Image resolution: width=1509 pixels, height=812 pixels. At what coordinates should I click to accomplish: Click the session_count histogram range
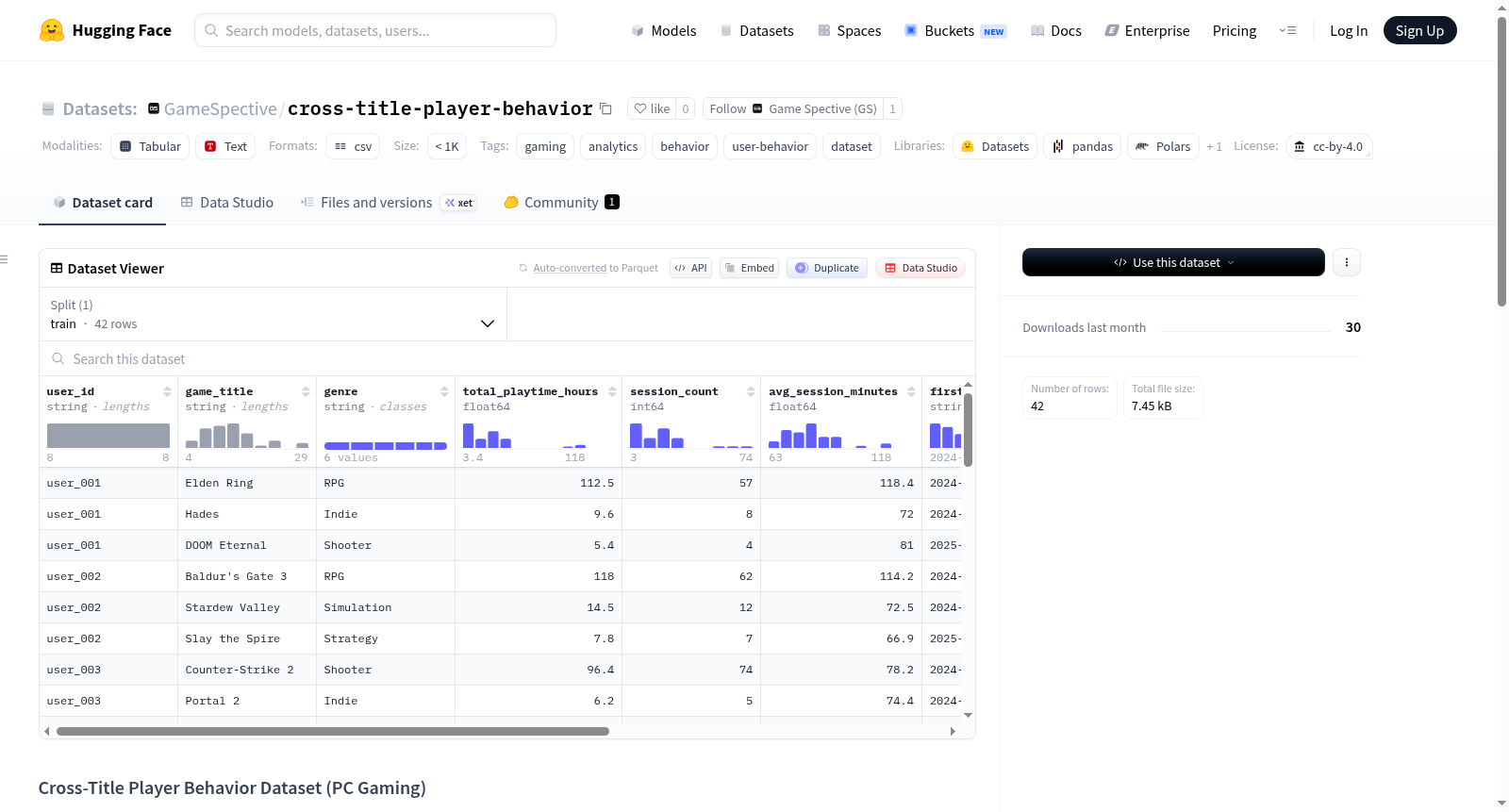click(x=691, y=440)
